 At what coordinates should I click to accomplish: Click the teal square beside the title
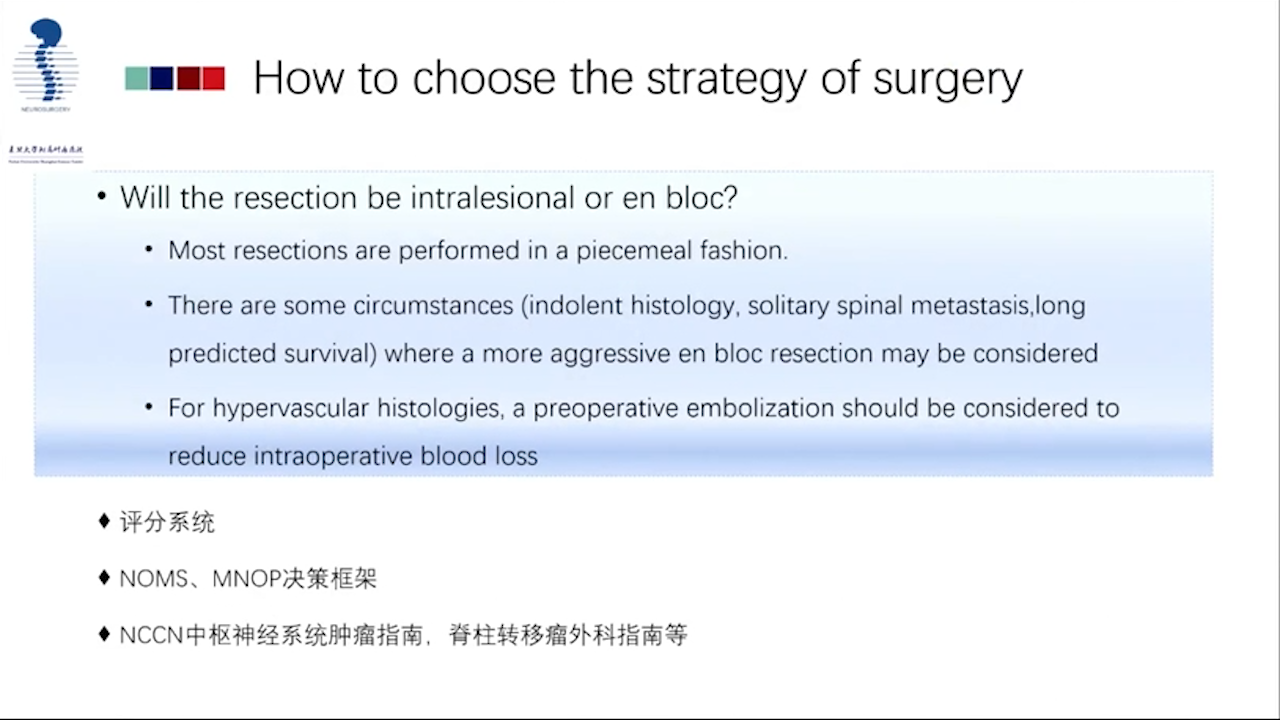coord(137,79)
